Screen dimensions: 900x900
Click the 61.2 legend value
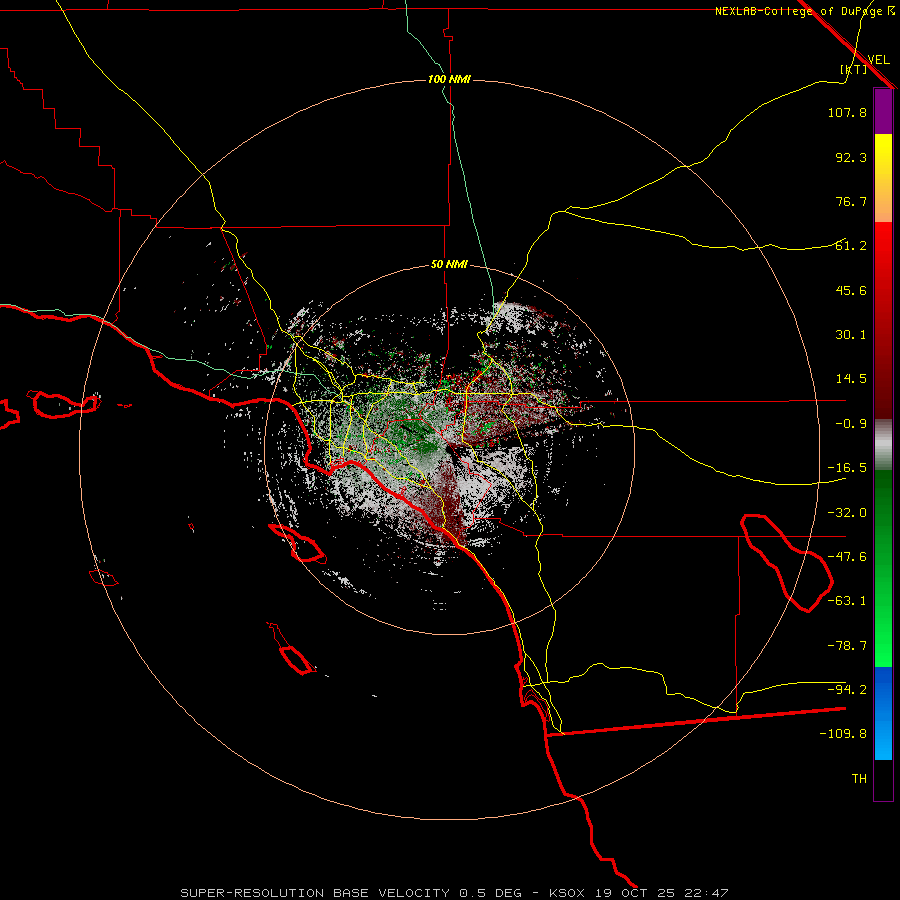(x=851, y=246)
